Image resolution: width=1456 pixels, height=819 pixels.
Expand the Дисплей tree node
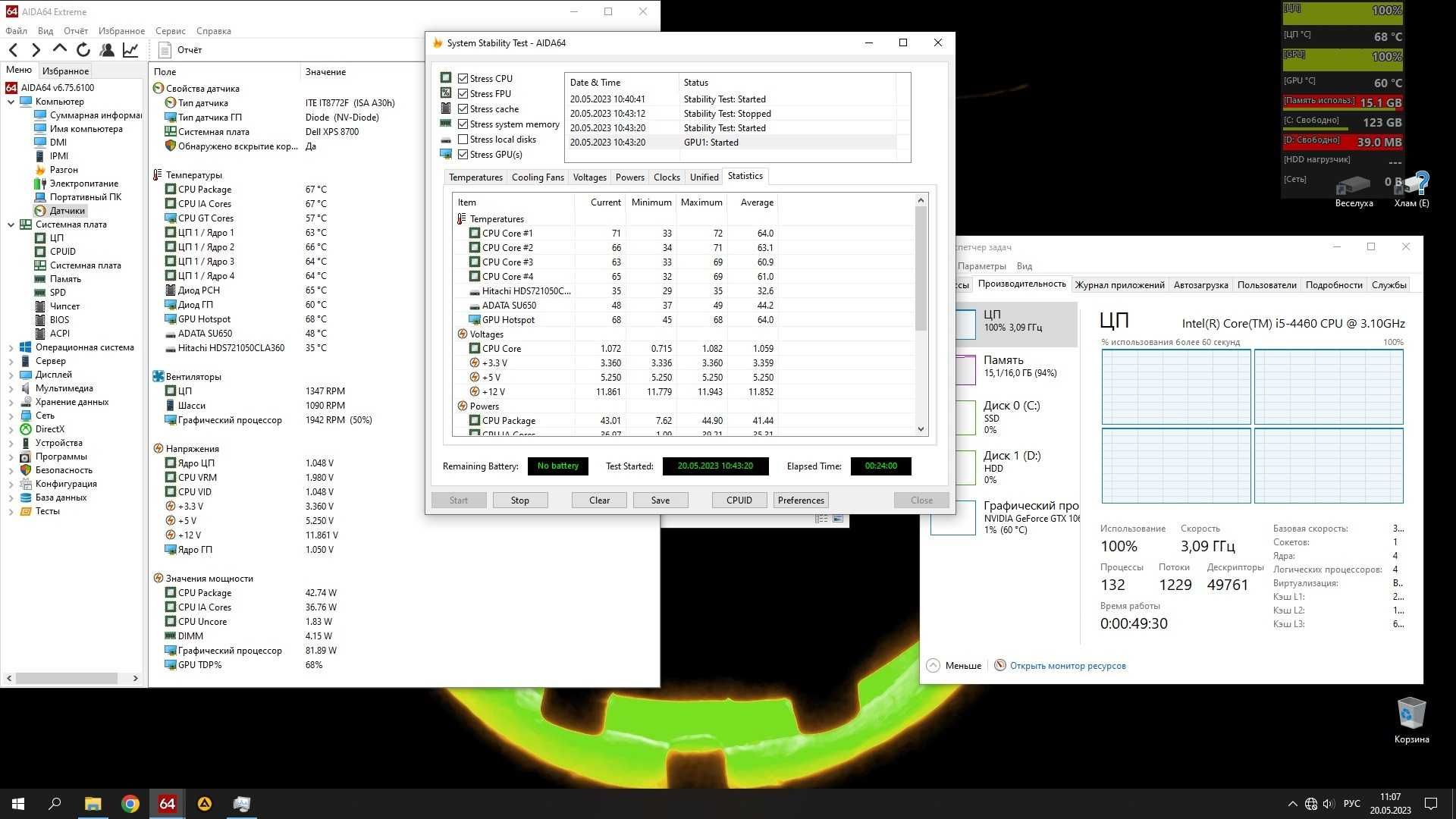click(x=11, y=375)
